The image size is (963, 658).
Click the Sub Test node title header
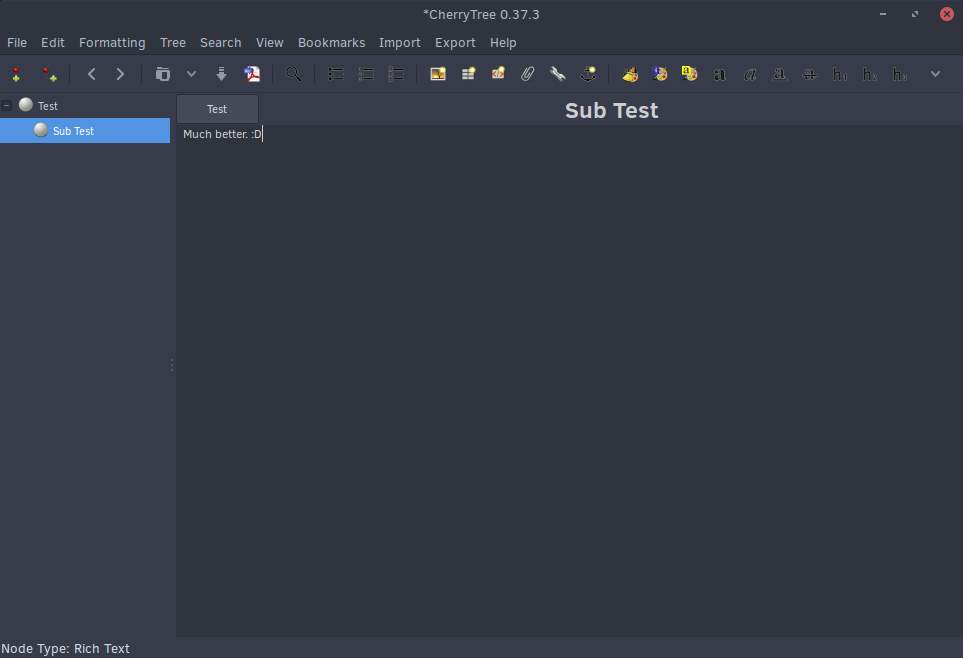click(x=611, y=111)
